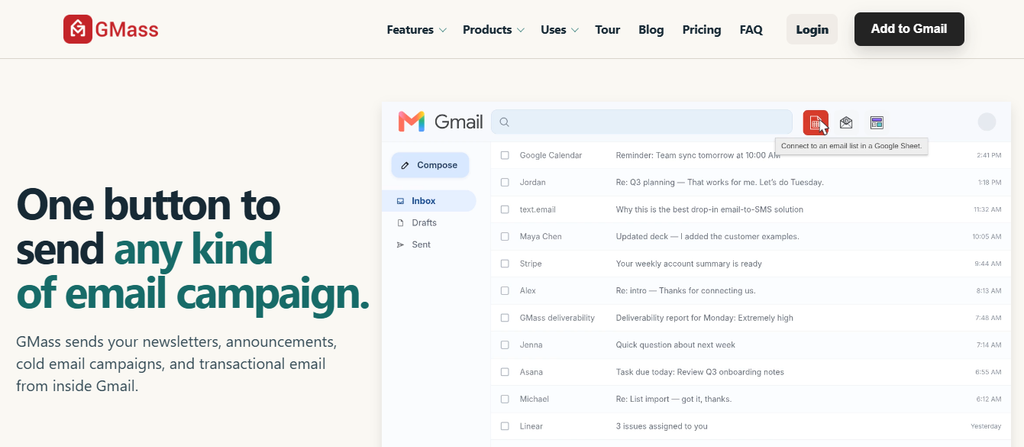Image resolution: width=1024 pixels, height=447 pixels.
Task: Check the box beside Alex's email
Action: (x=505, y=291)
